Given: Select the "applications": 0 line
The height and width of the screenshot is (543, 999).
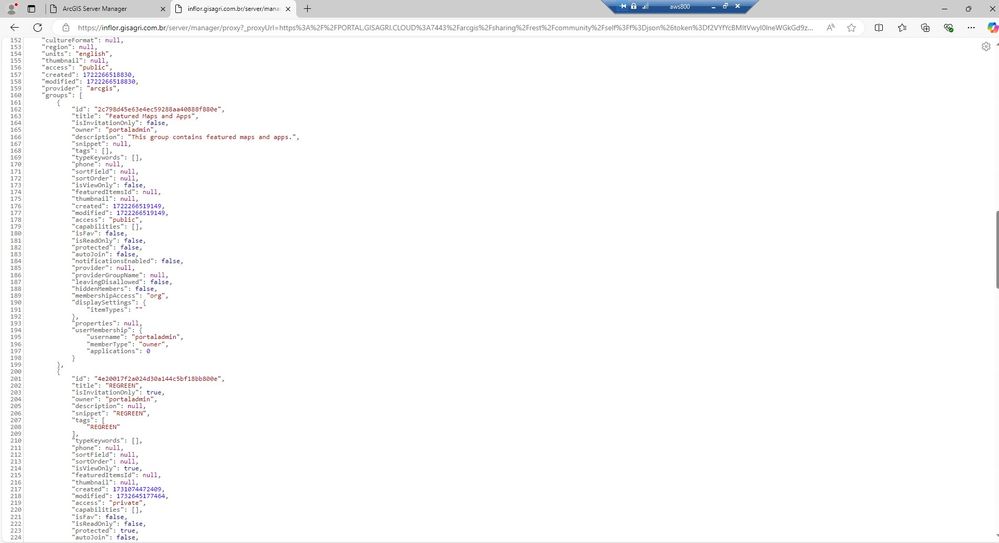Looking at the screenshot, I should coord(119,351).
